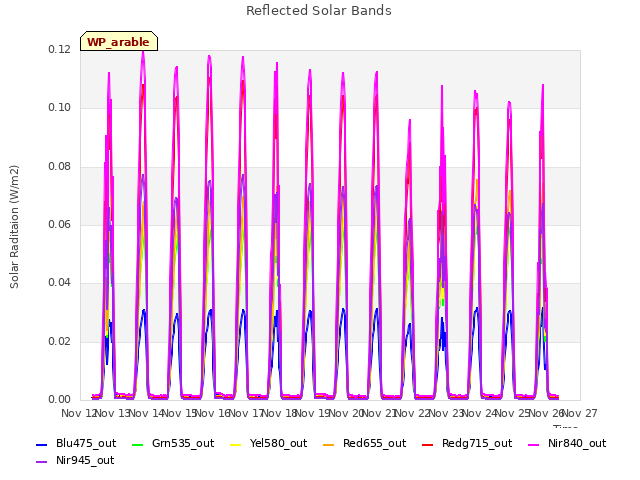
Task: Click the Grn535_out legend label
Action: (183, 443)
